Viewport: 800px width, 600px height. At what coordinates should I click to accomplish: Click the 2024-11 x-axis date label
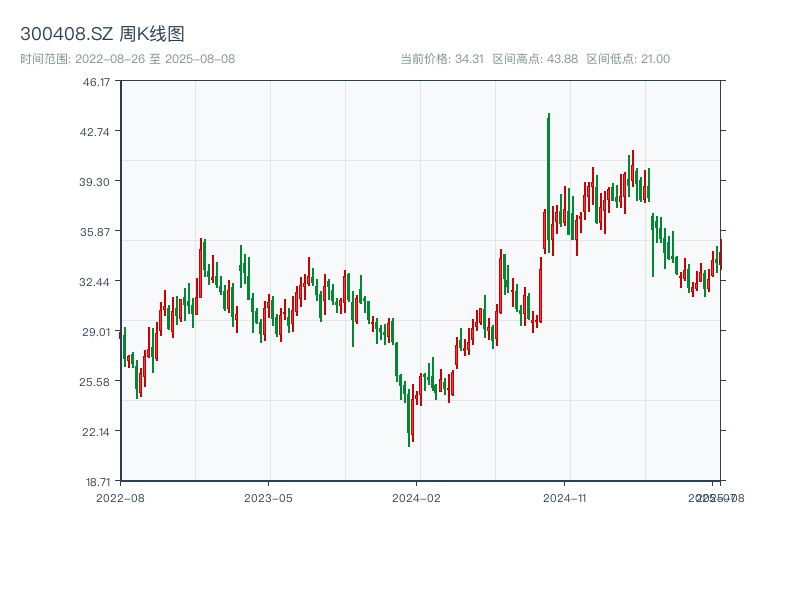coord(567,497)
